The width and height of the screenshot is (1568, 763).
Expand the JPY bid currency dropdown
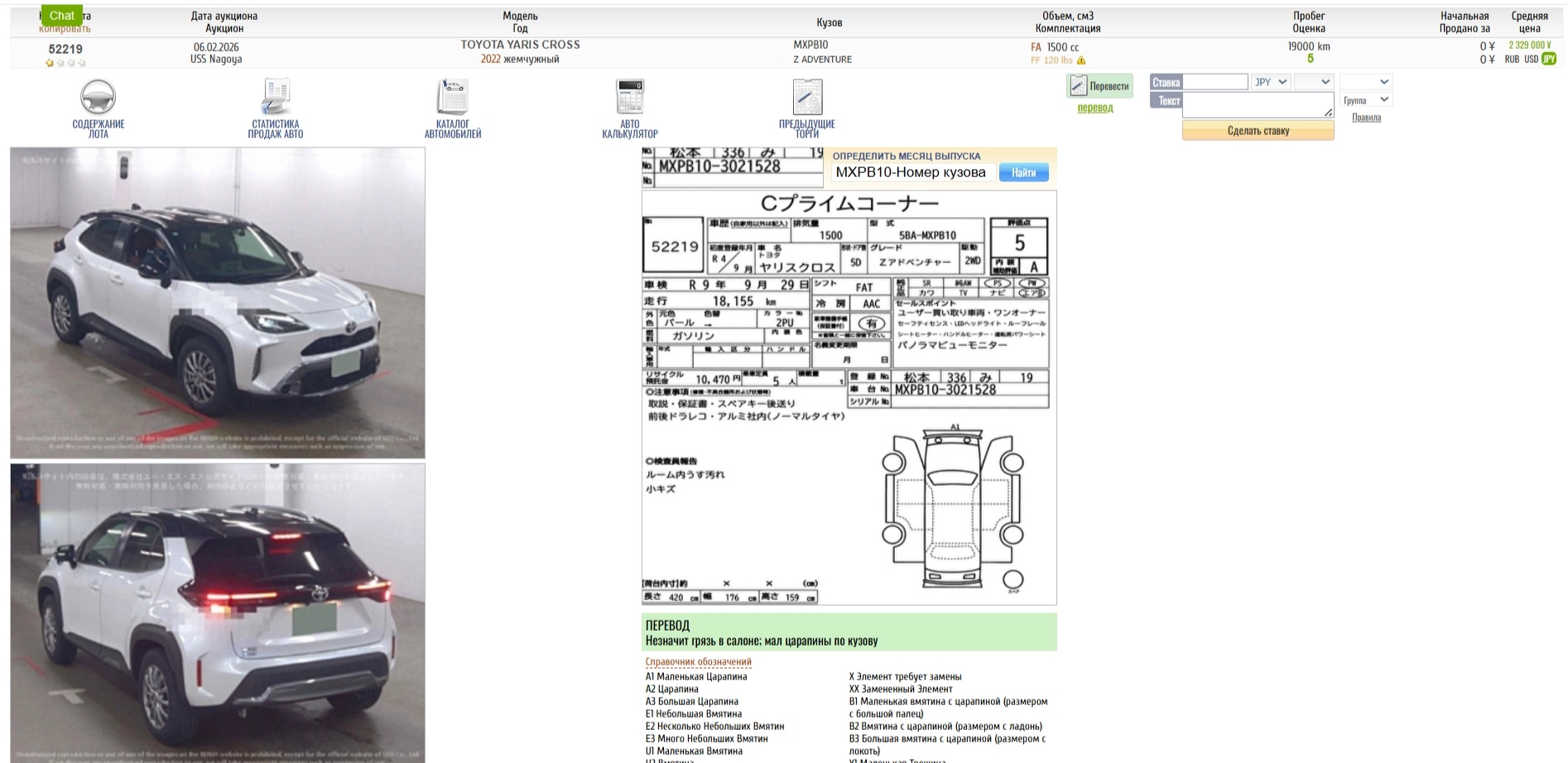[x=1271, y=82]
